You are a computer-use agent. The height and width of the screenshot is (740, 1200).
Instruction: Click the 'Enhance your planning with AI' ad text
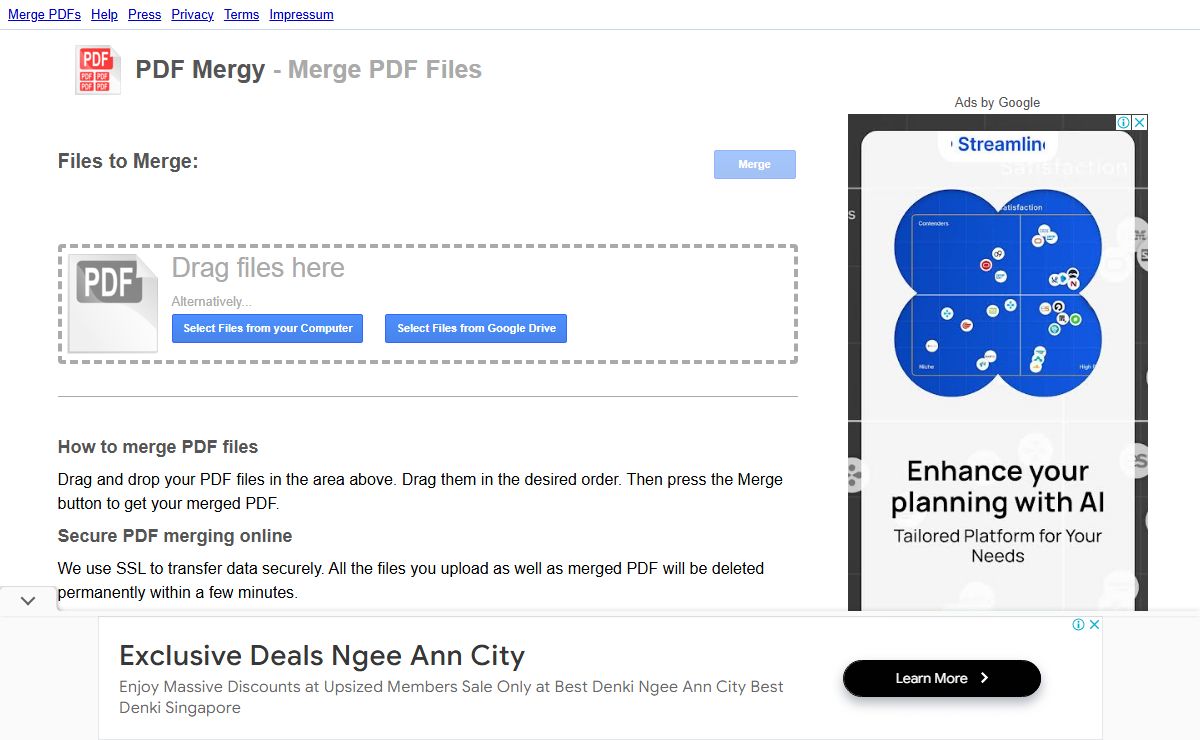(998, 486)
